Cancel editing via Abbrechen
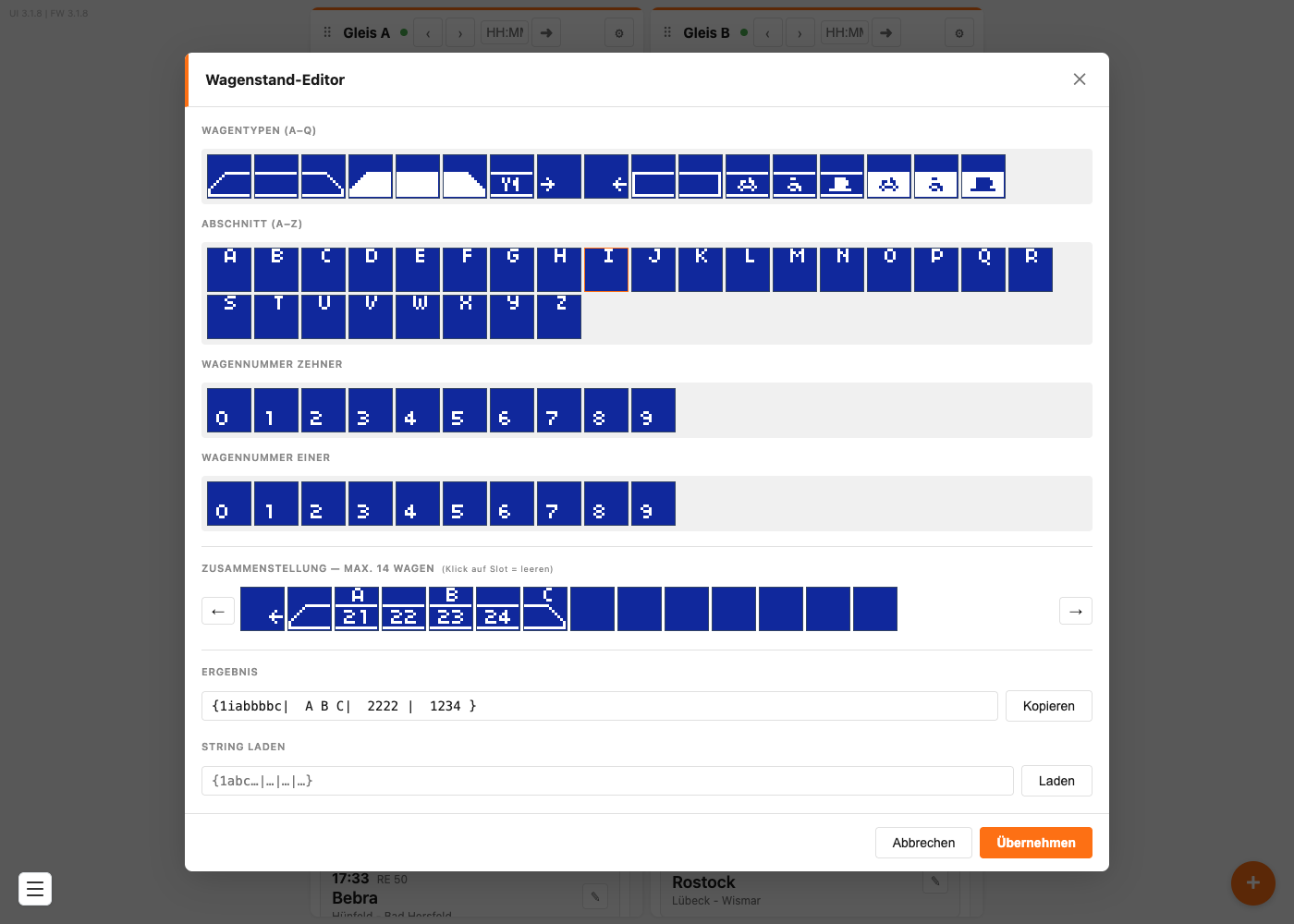This screenshot has height=924, width=1294. point(923,843)
